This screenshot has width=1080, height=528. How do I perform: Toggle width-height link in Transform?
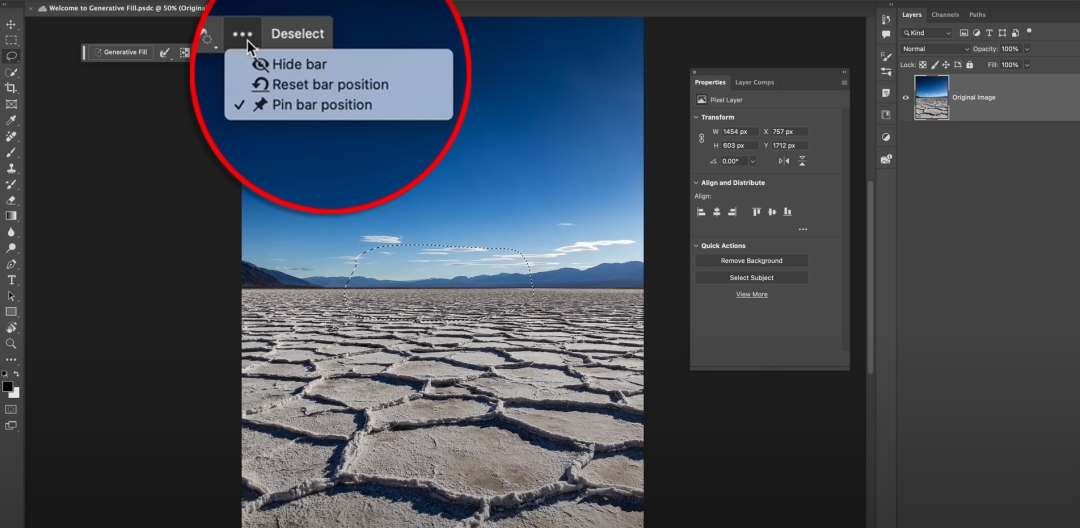point(701,138)
